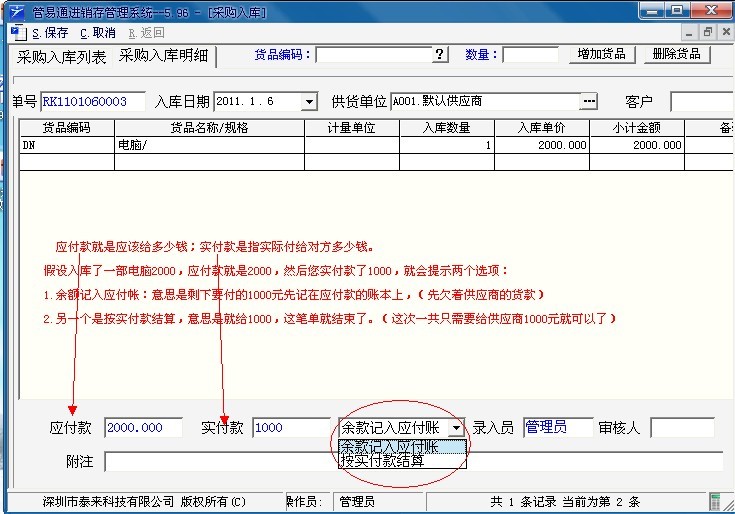The height and width of the screenshot is (514, 735).
Task: Close the inner 采购入库 child window
Action: point(726,32)
